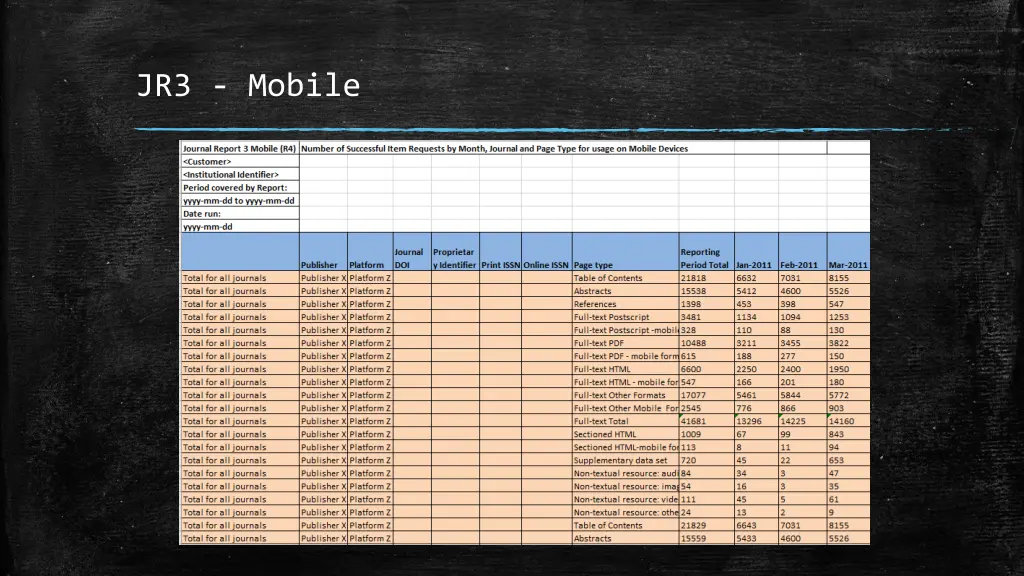The height and width of the screenshot is (576, 1024).
Task: Select the Jan-2011 value "3211"
Action: (756, 343)
